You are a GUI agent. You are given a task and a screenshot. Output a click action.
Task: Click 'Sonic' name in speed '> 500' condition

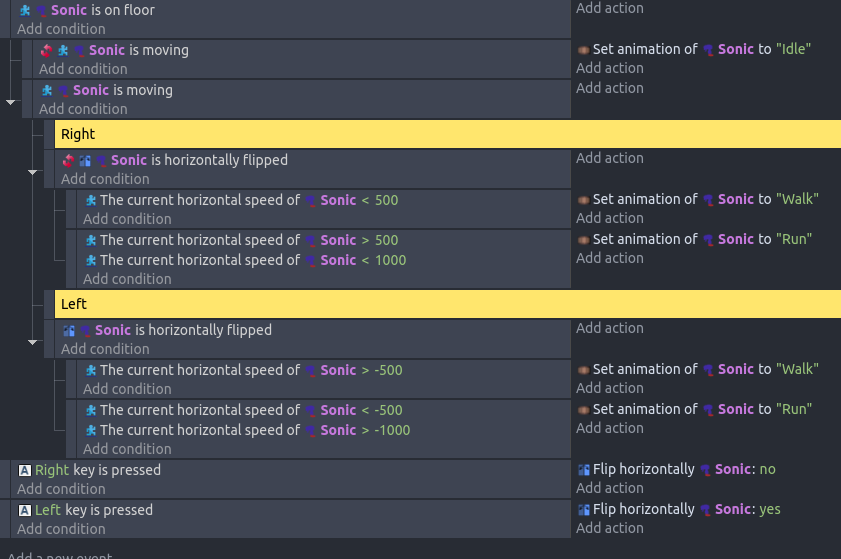point(338,240)
